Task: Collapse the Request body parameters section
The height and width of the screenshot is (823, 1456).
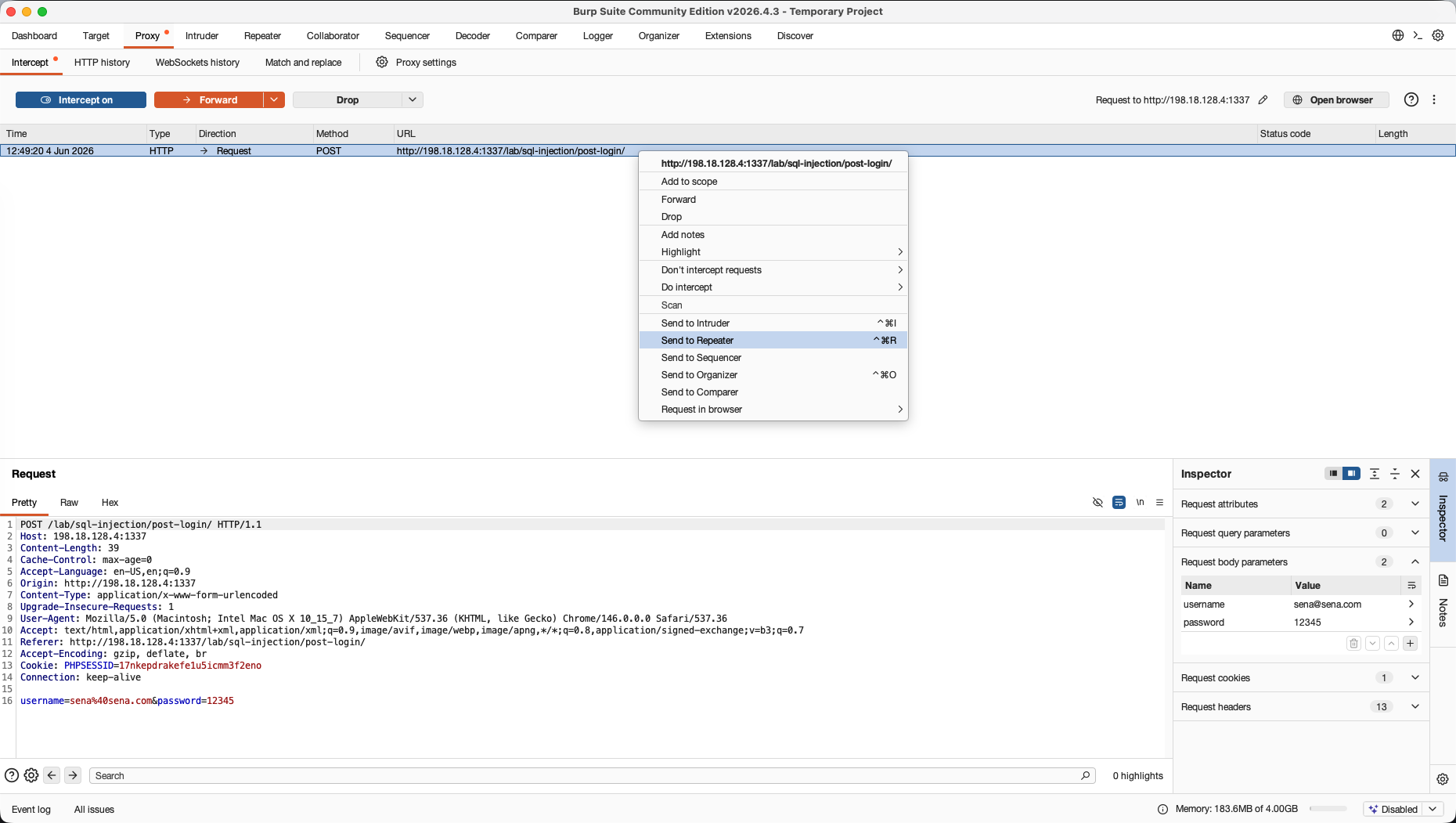Action: click(x=1415, y=562)
